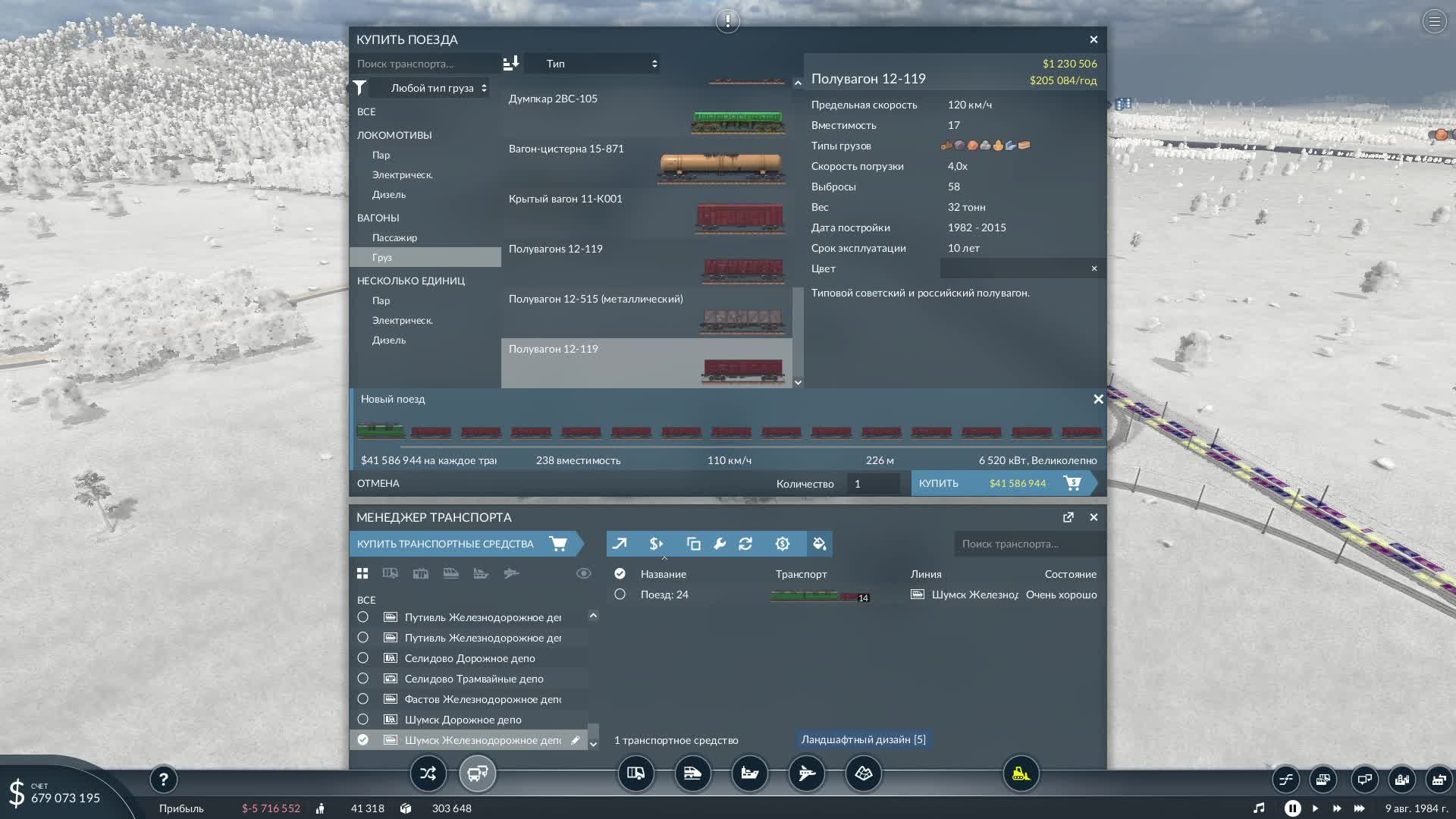Click the send-to-line arrow icon
The width and height of the screenshot is (1456, 819).
click(x=620, y=544)
